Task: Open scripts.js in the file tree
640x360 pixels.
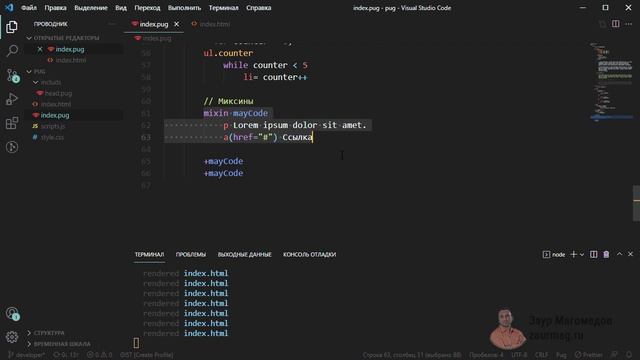Action: (53, 126)
